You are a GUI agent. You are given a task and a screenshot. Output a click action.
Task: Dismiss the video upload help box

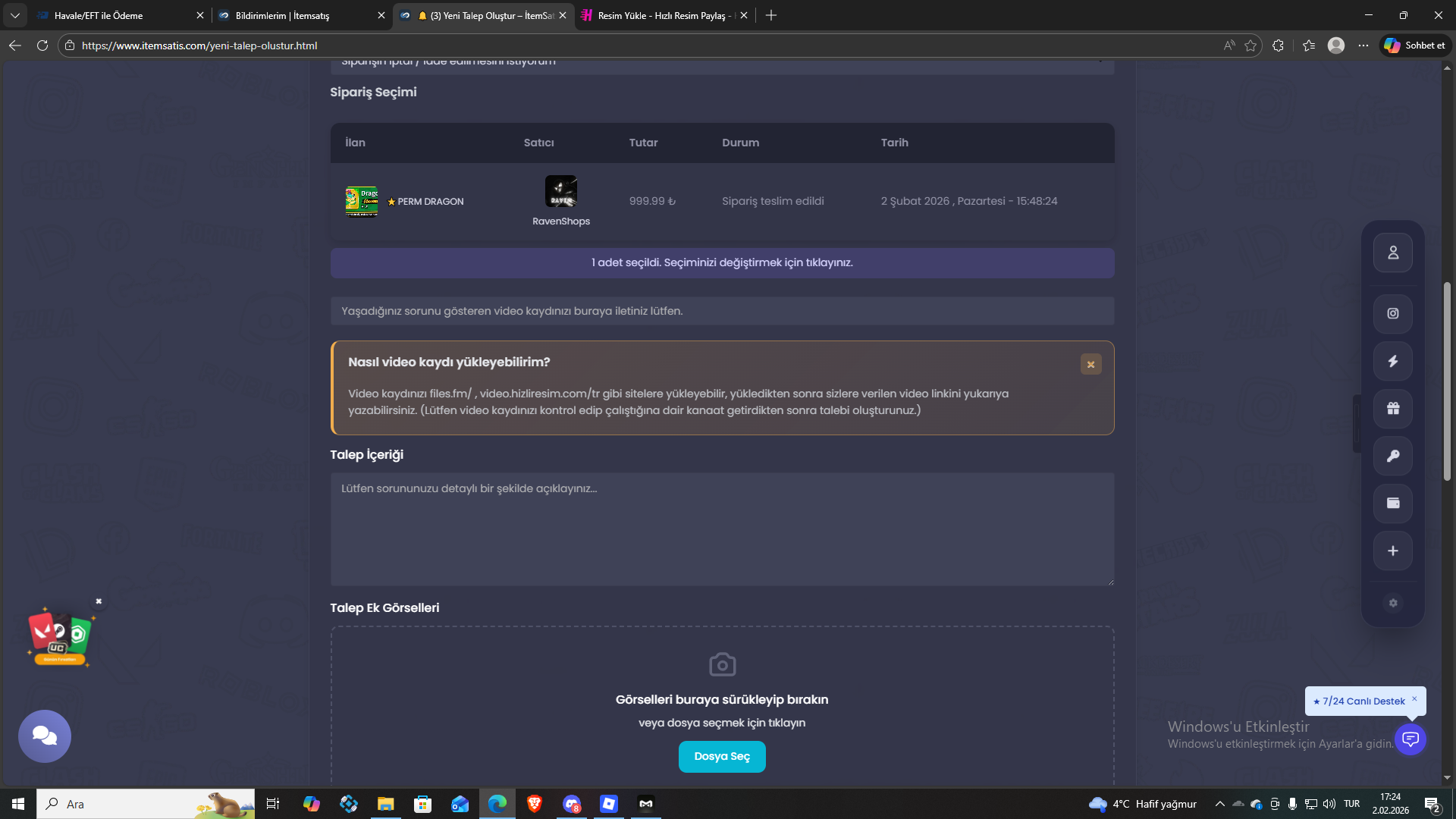point(1090,364)
